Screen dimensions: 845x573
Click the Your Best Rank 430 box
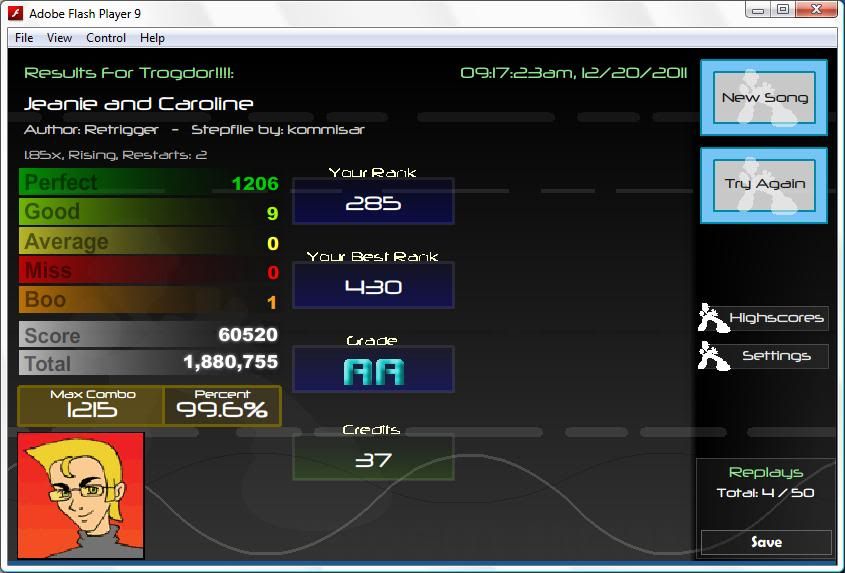tap(373, 287)
